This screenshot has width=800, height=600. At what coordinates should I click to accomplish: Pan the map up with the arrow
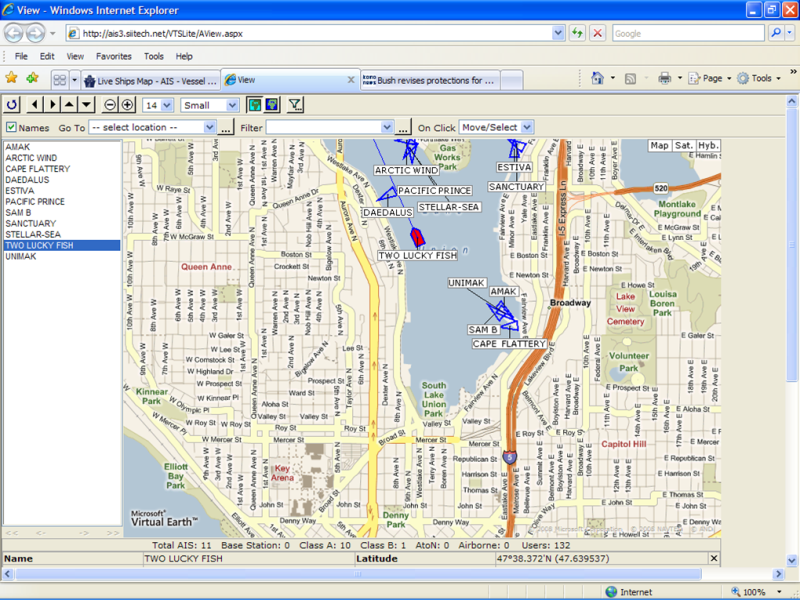click(69, 105)
